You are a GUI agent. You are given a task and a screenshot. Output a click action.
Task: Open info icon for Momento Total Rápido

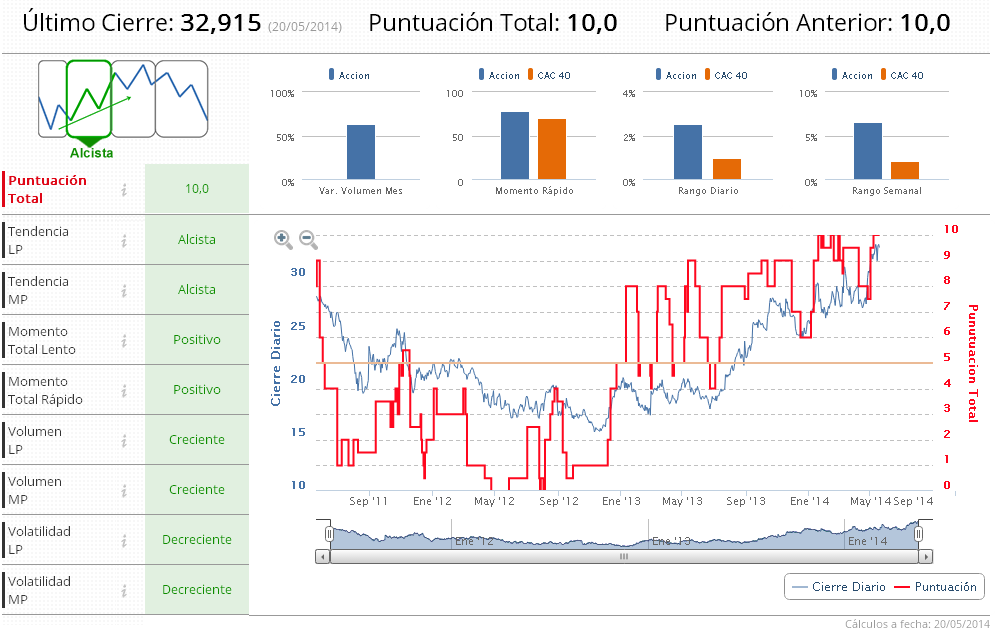(x=124, y=391)
